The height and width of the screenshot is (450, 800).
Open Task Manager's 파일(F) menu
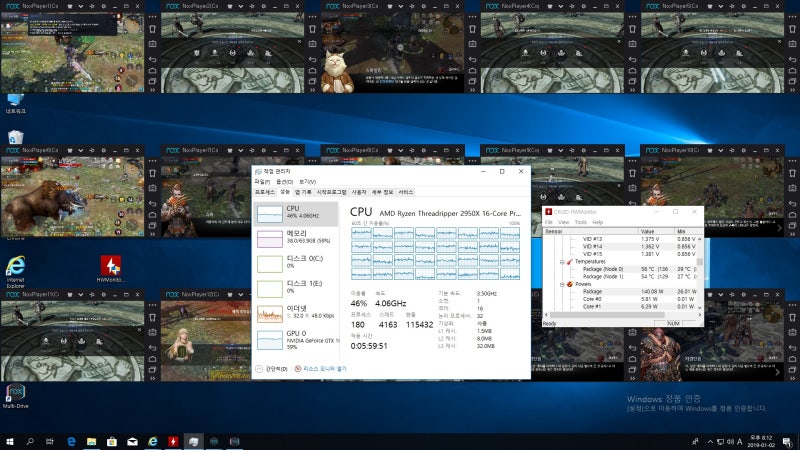[262, 182]
